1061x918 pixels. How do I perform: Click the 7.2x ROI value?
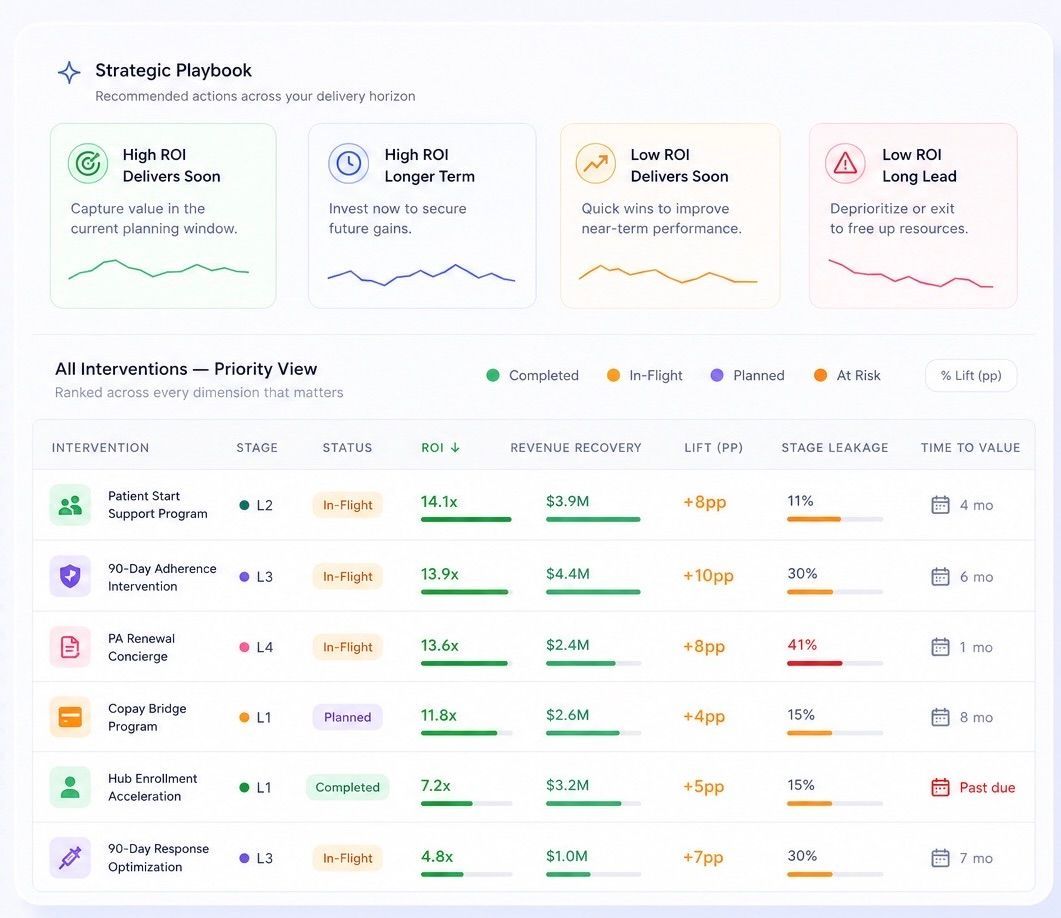(435, 785)
